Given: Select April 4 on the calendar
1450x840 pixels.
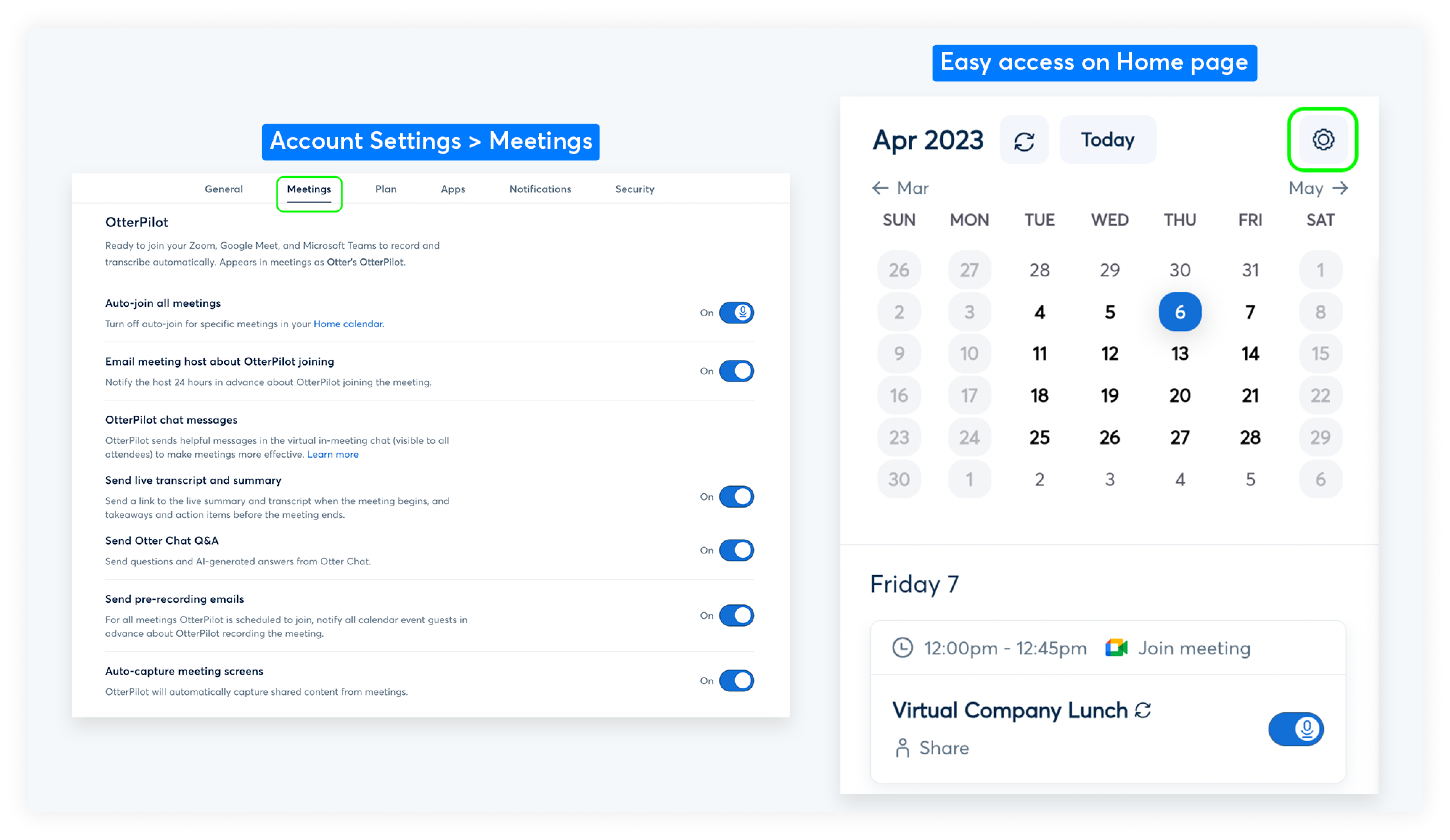Looking at the screenshot, I should coord(1039,312).
